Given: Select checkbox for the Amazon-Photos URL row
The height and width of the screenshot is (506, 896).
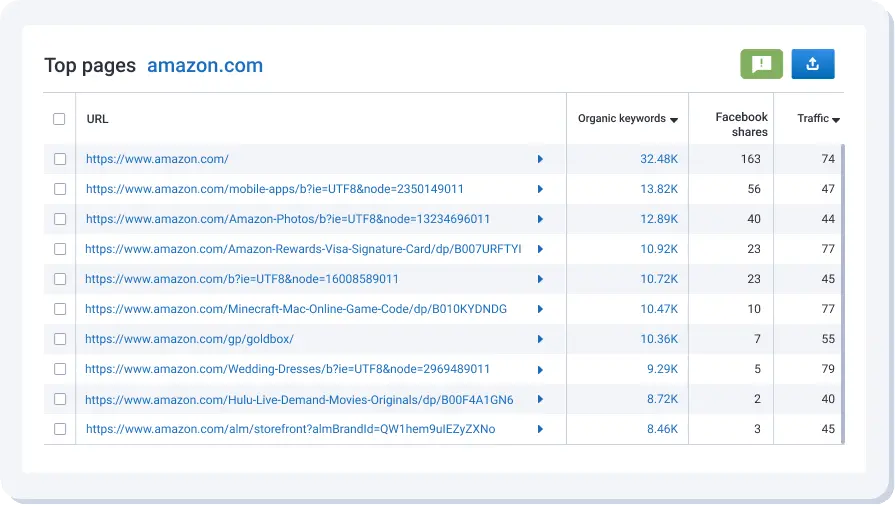Looking at the screenshot, I should (60, 219).
